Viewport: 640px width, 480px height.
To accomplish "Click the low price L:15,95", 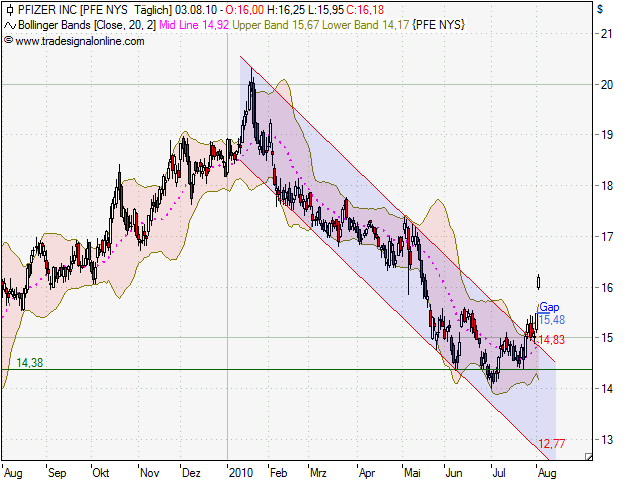I will click(x=324, y=10).
